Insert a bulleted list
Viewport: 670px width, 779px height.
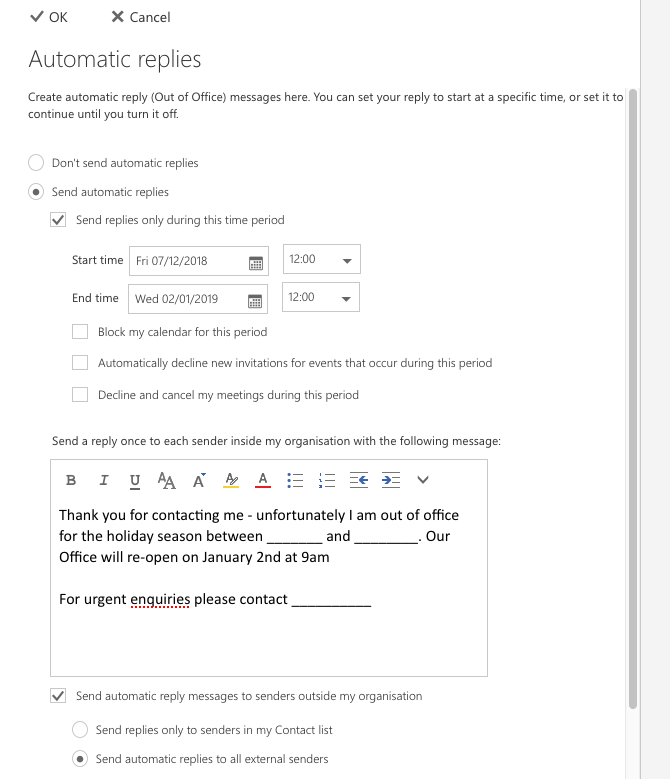[295, 480]
